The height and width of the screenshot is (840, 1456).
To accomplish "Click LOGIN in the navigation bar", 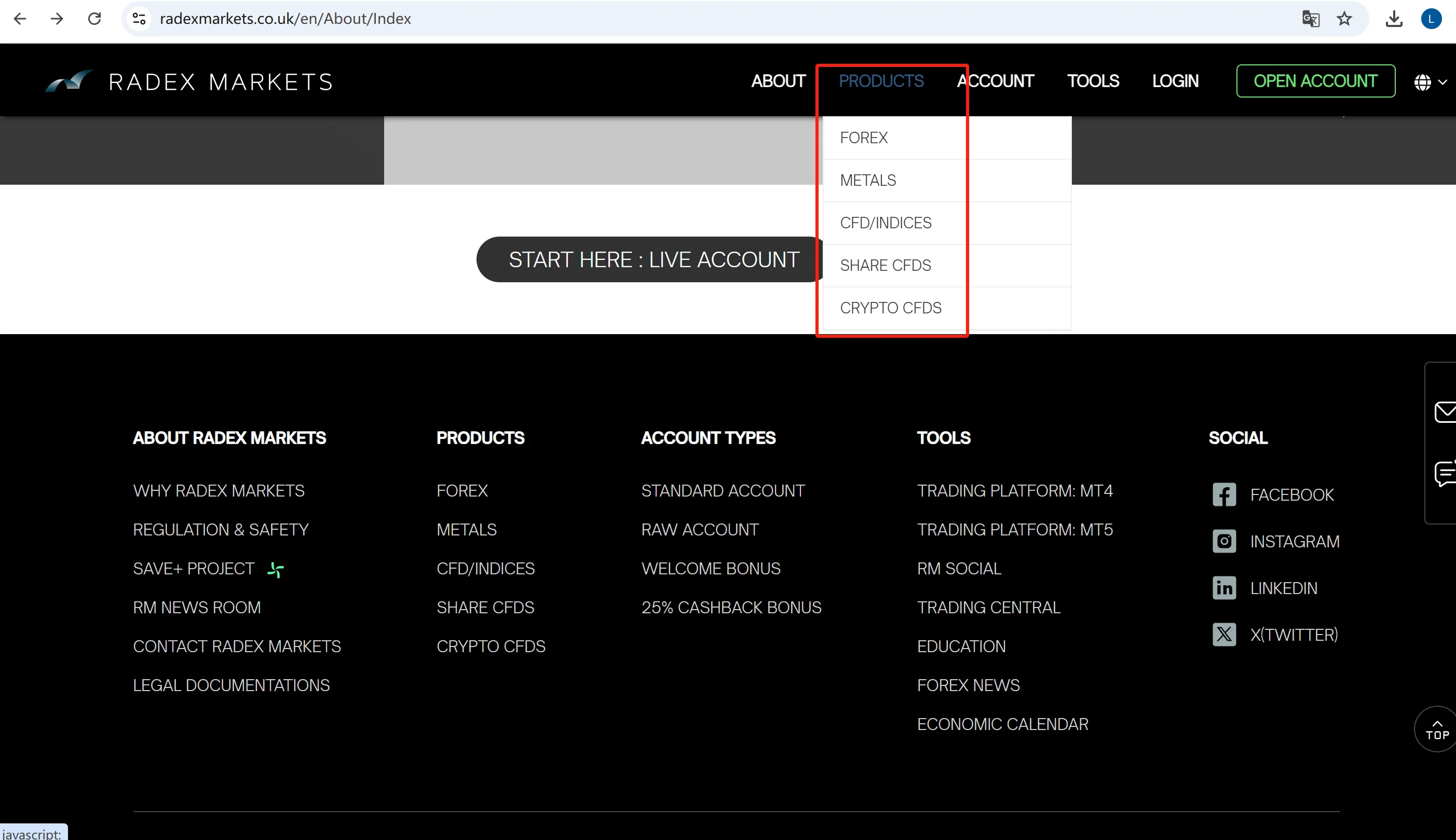I will click(x=1175, y=81).
